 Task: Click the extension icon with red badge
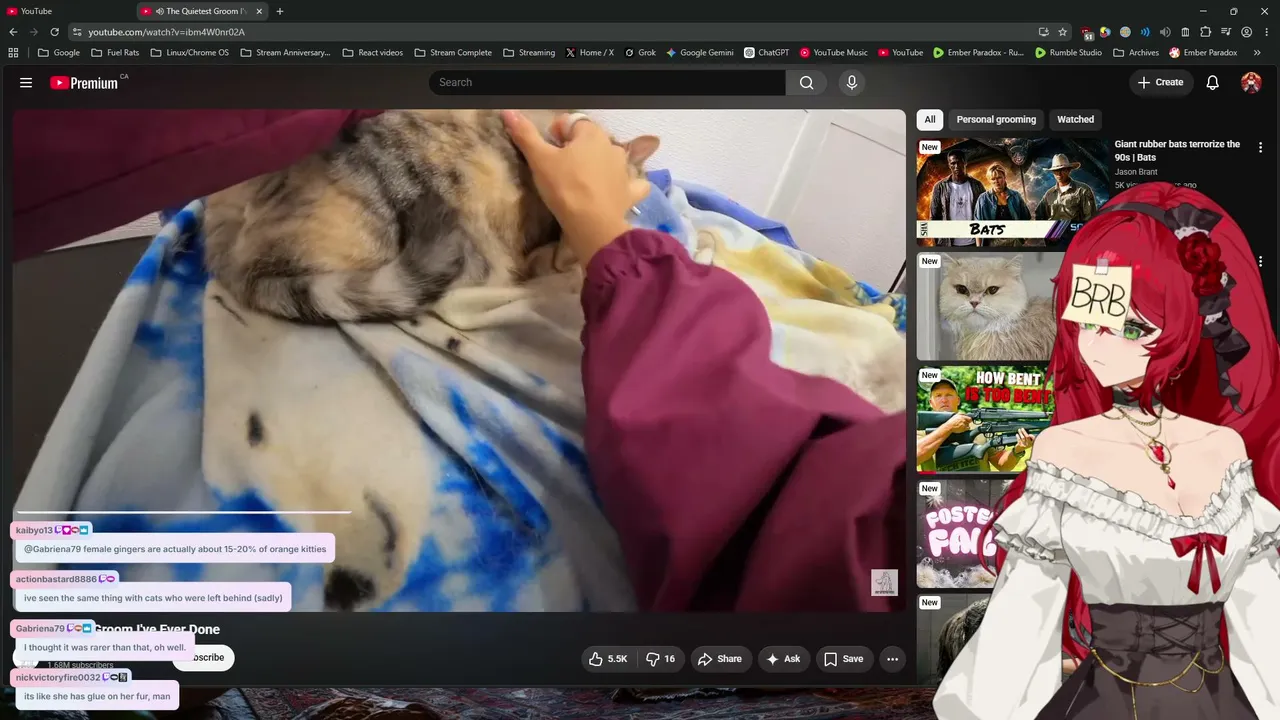[1087, 32]
